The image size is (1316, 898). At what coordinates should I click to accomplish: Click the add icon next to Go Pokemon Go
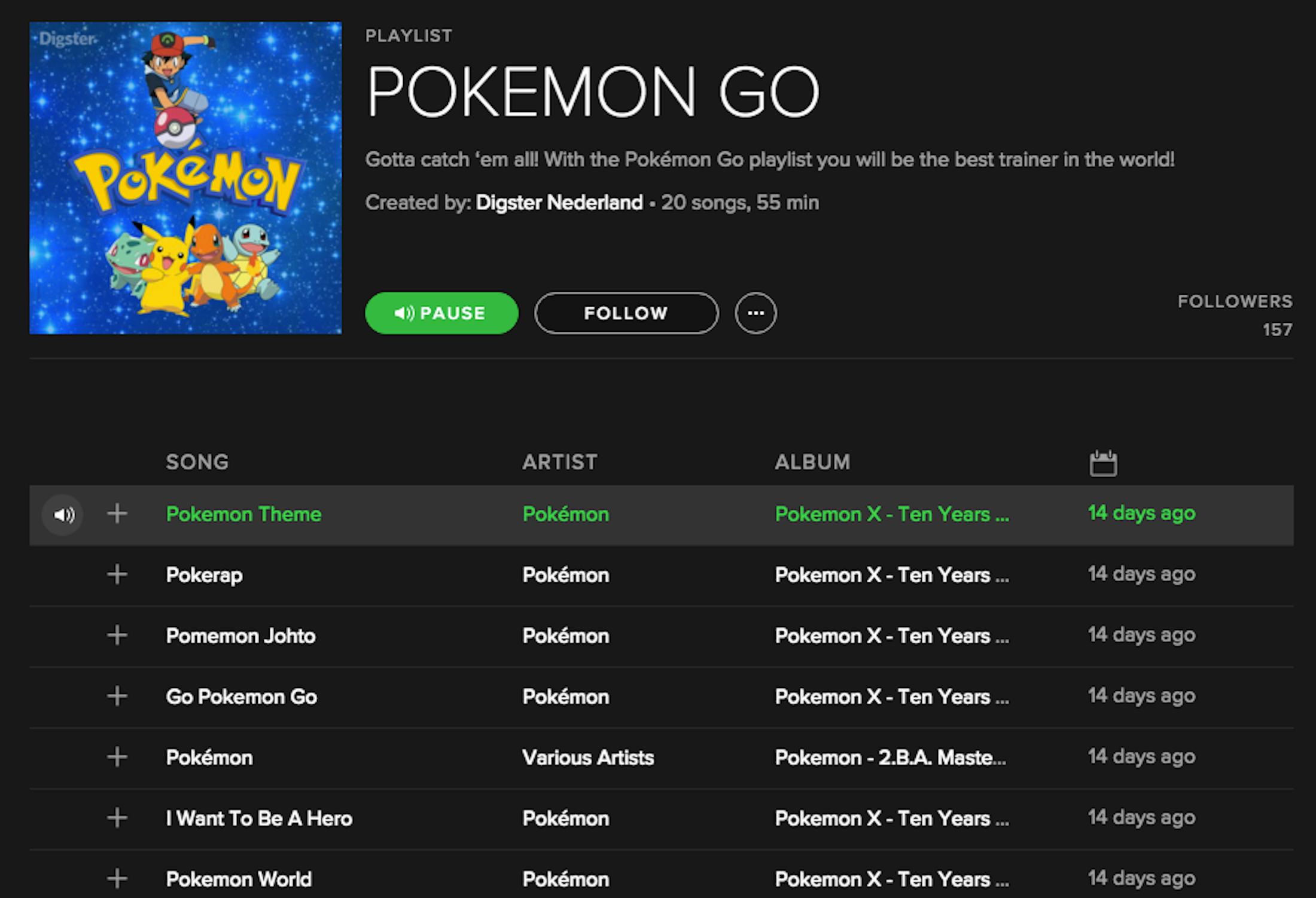point(117,696)
